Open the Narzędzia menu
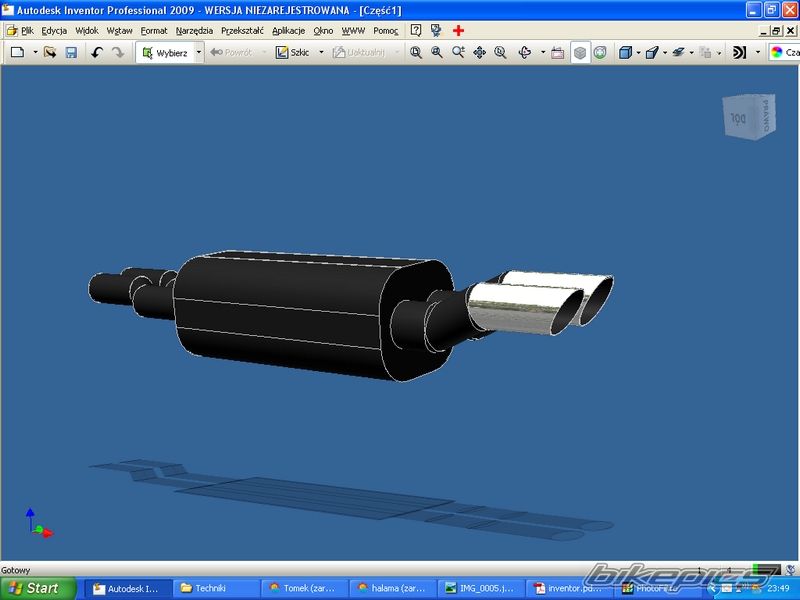 194,30
